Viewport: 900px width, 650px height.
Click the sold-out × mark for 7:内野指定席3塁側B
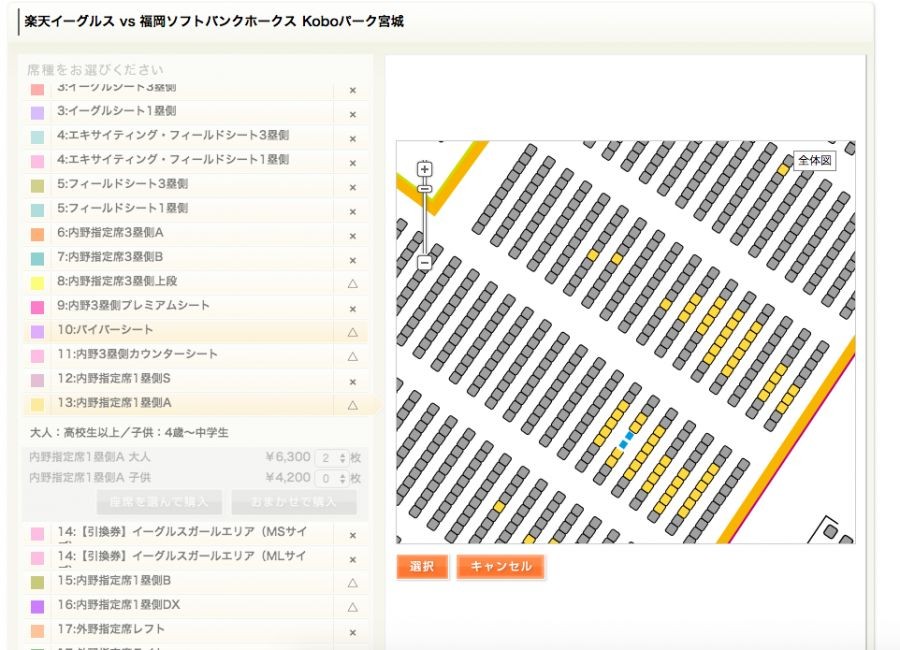tap(353, 261)
